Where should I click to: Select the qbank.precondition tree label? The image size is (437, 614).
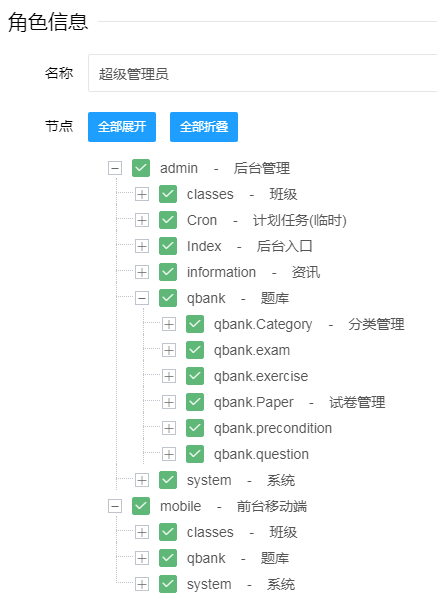273,428
